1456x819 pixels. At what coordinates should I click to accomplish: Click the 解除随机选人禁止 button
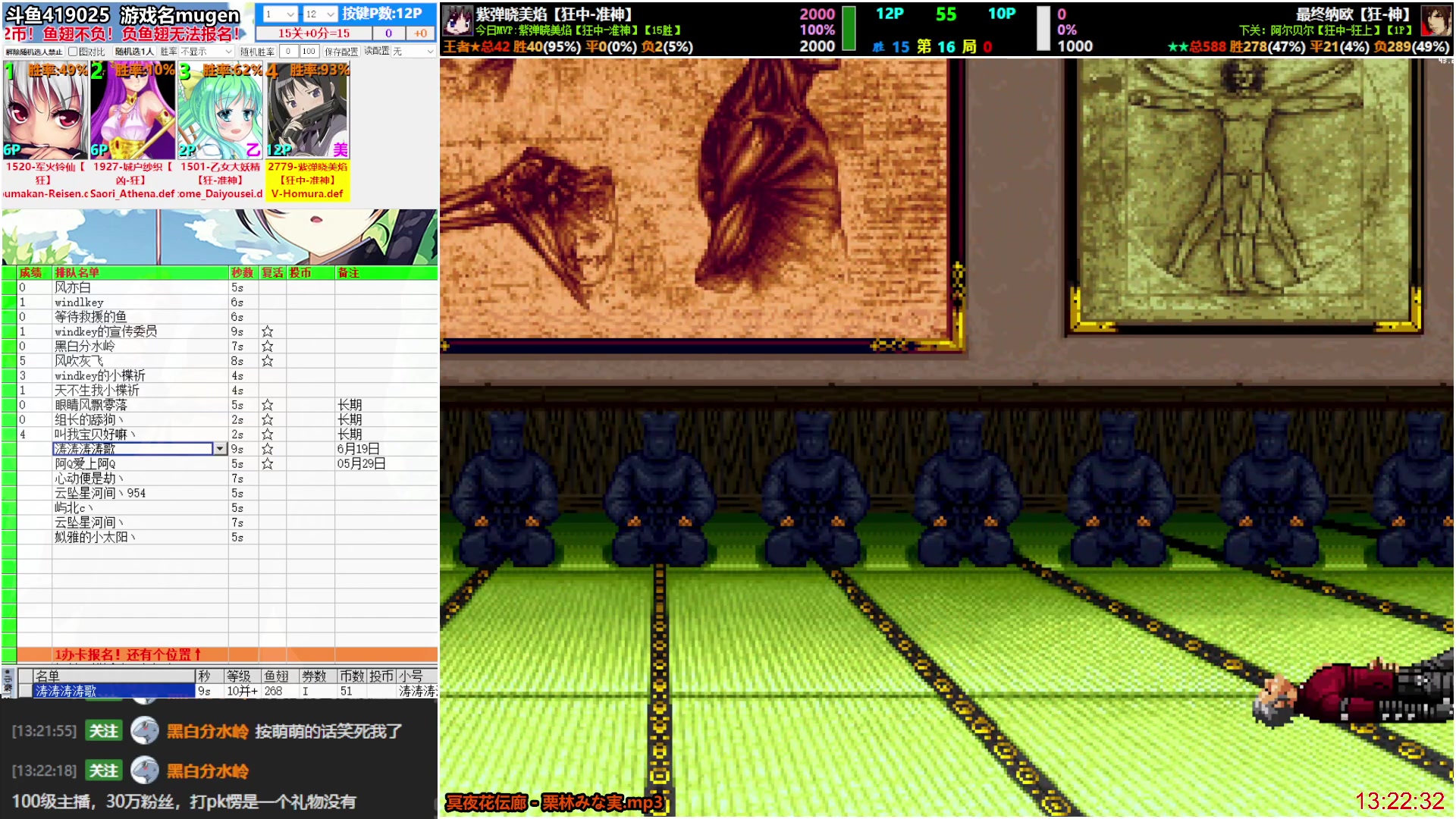[34, 52]
